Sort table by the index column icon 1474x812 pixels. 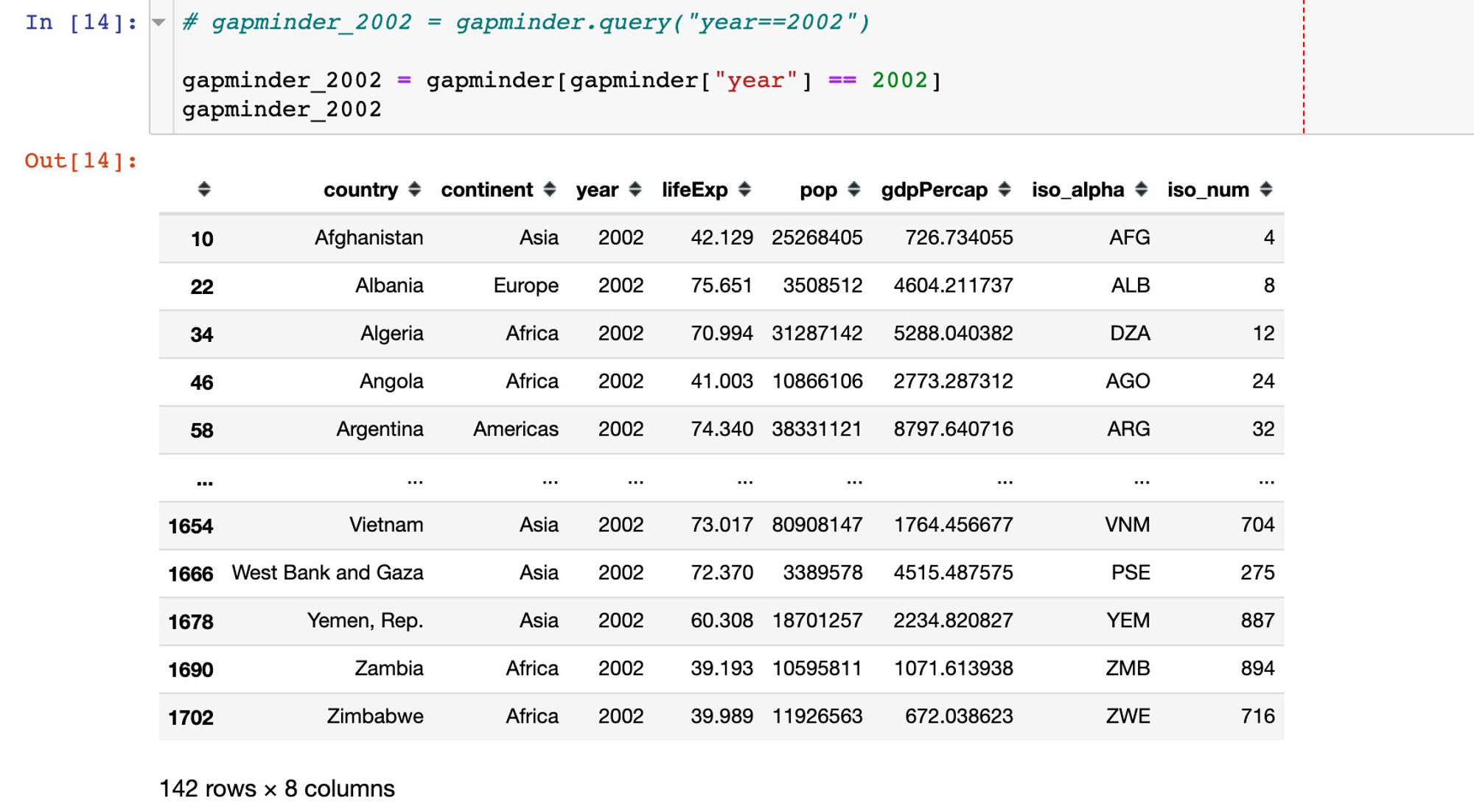point(204,189)
